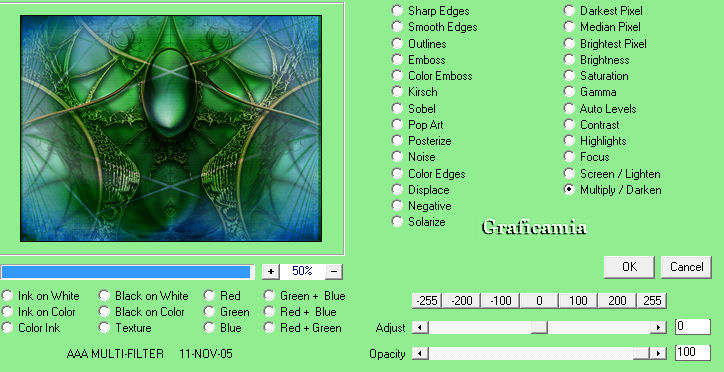Zoom in with the plus button
724x372 pixels.
click(271, 271)
